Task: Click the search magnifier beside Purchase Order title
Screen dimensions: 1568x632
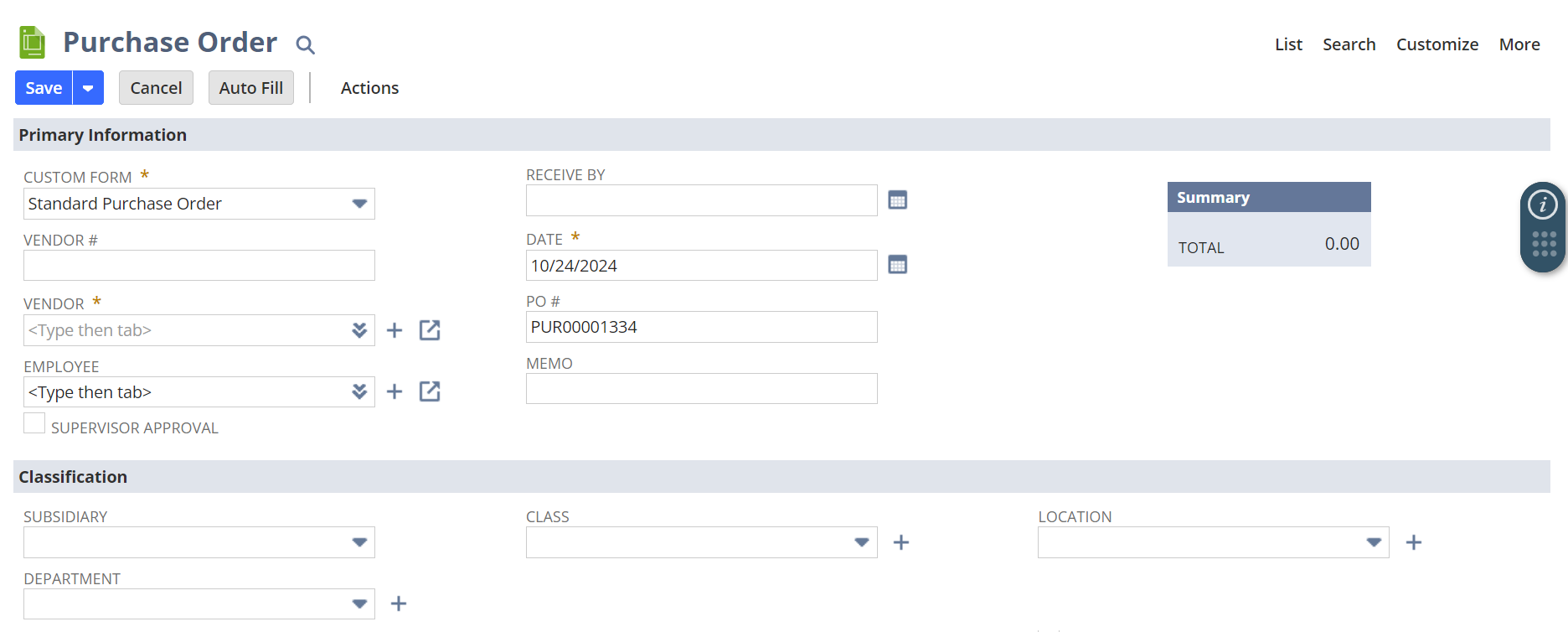Action: [x=306, y=44]
